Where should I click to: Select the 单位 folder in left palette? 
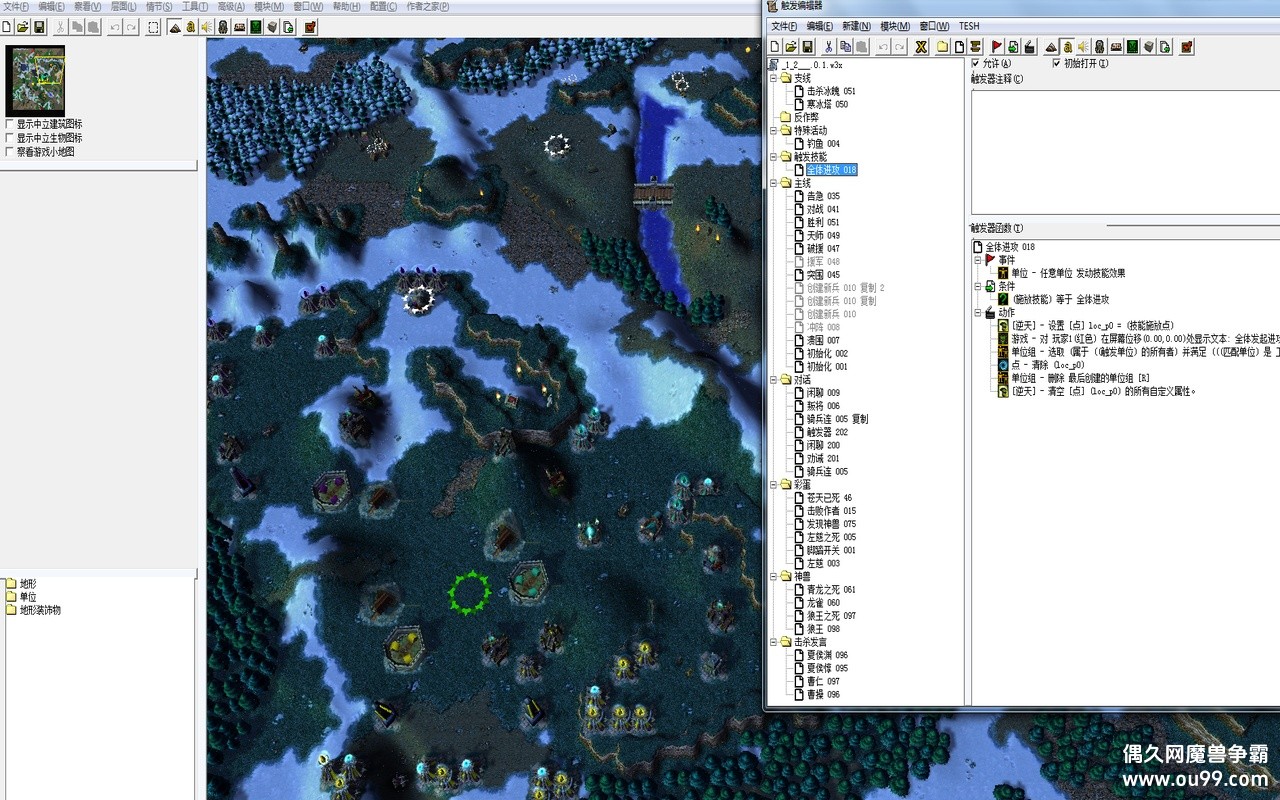click(27, 596)
